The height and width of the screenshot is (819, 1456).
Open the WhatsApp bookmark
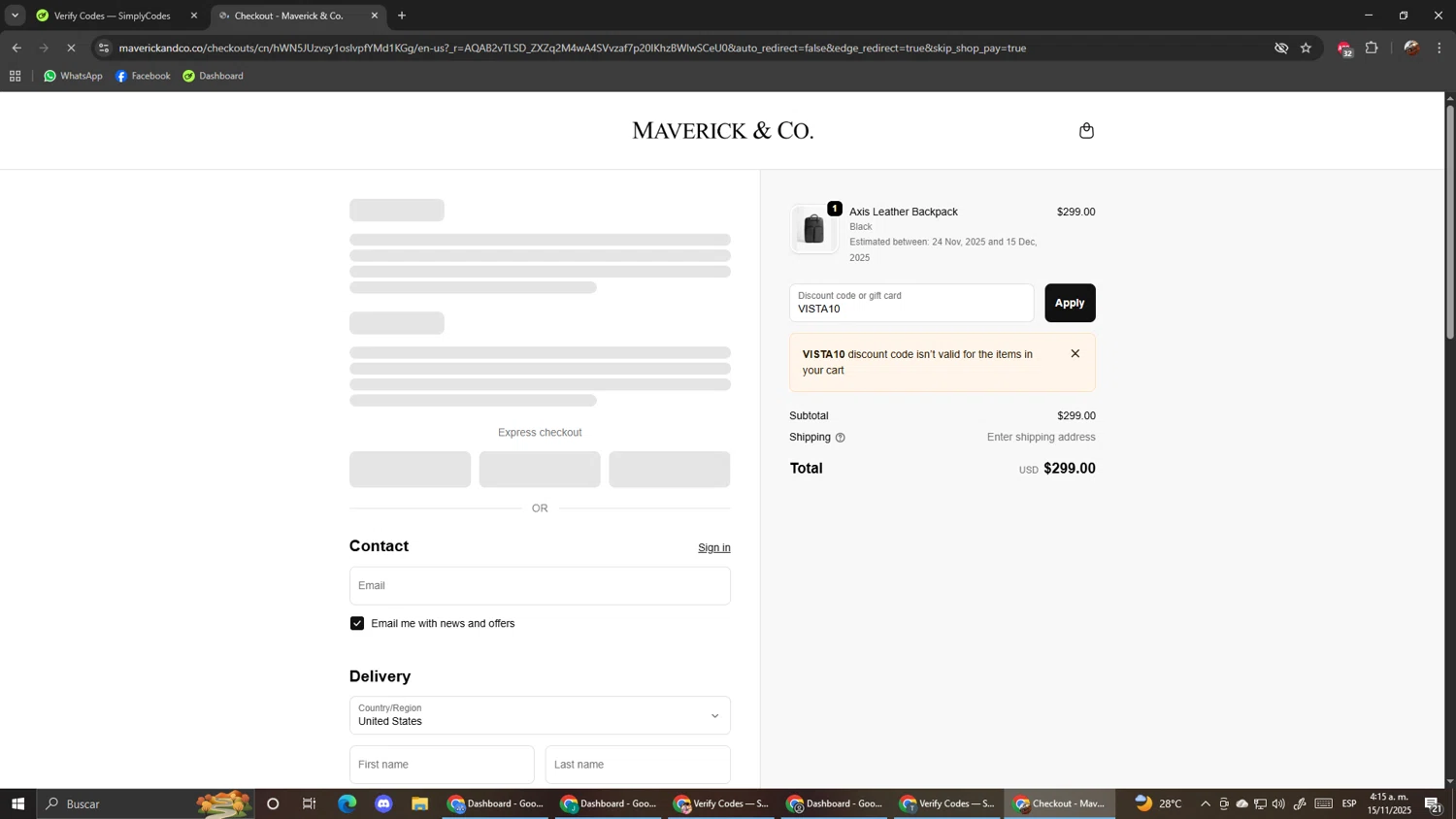(73, 76)
